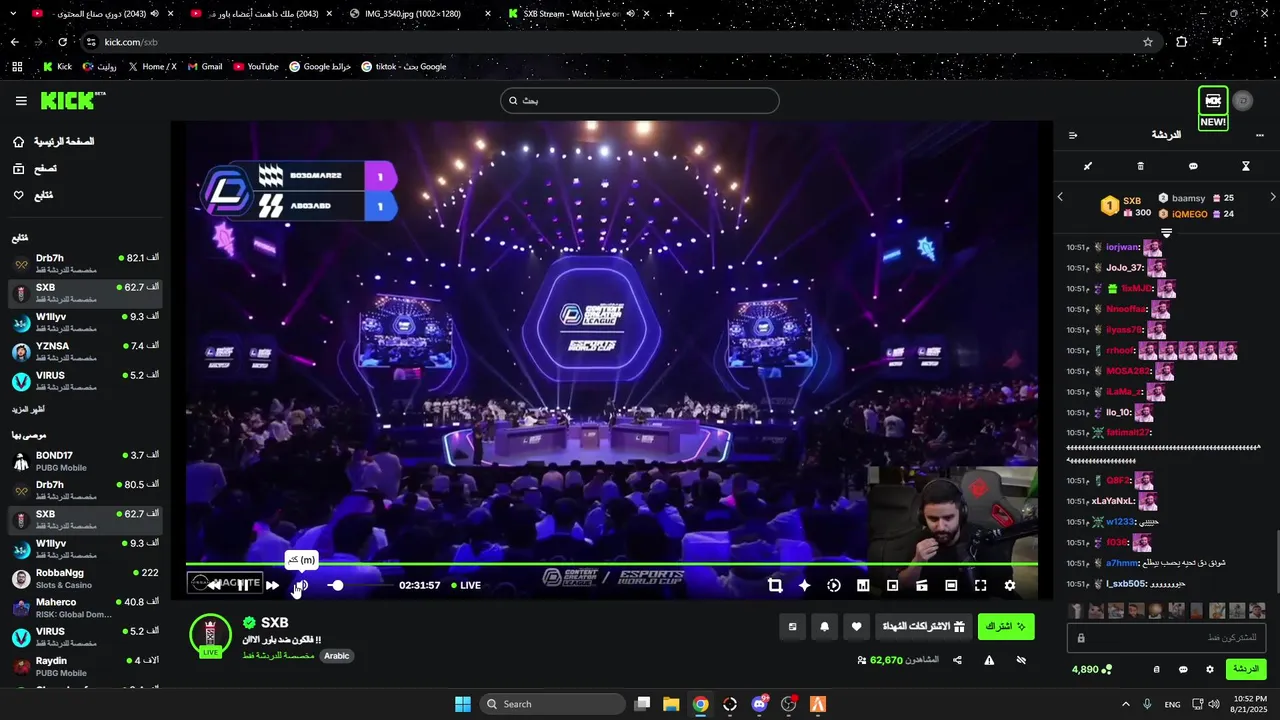The width and height of the screenshot is (1280, 720).
Task: Click the 4,890 channel points counter
Action: click(x=1092, y=669)
